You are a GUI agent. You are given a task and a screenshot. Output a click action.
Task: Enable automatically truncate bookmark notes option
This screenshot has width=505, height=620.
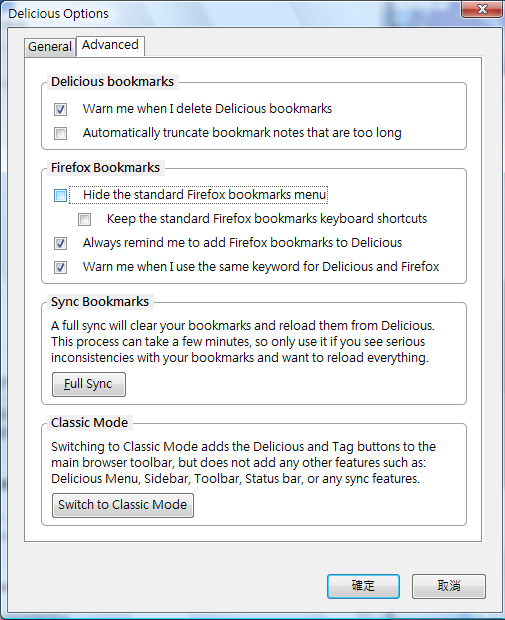tap(61, 133)
